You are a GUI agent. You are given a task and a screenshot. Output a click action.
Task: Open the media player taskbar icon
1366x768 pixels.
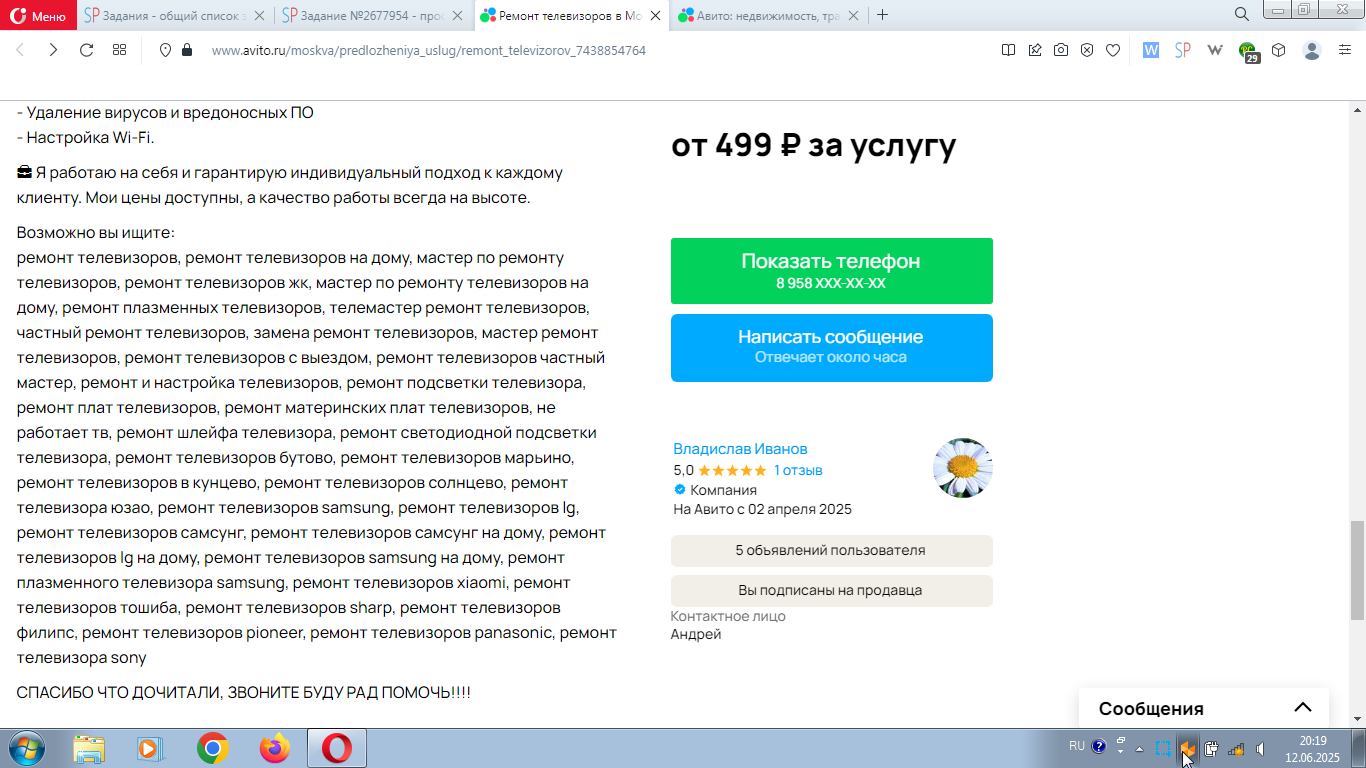click(149, 748)
